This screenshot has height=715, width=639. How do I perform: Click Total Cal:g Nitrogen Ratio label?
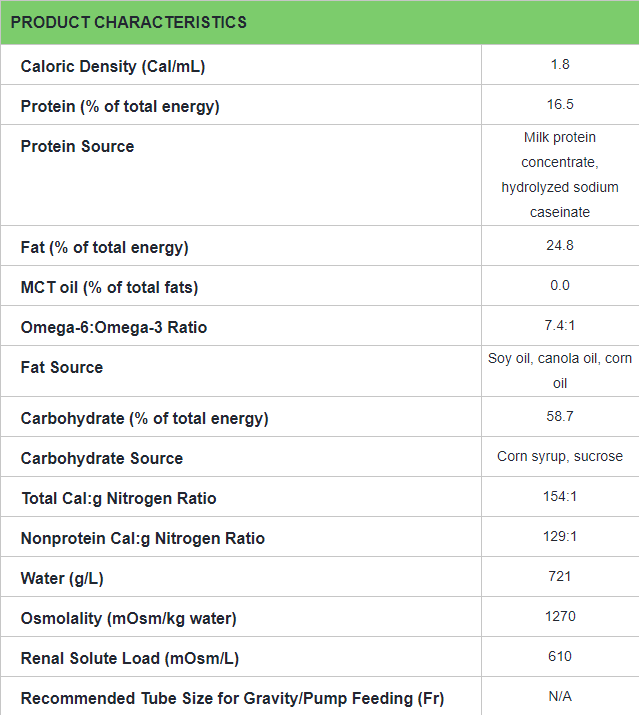point(119,498)
